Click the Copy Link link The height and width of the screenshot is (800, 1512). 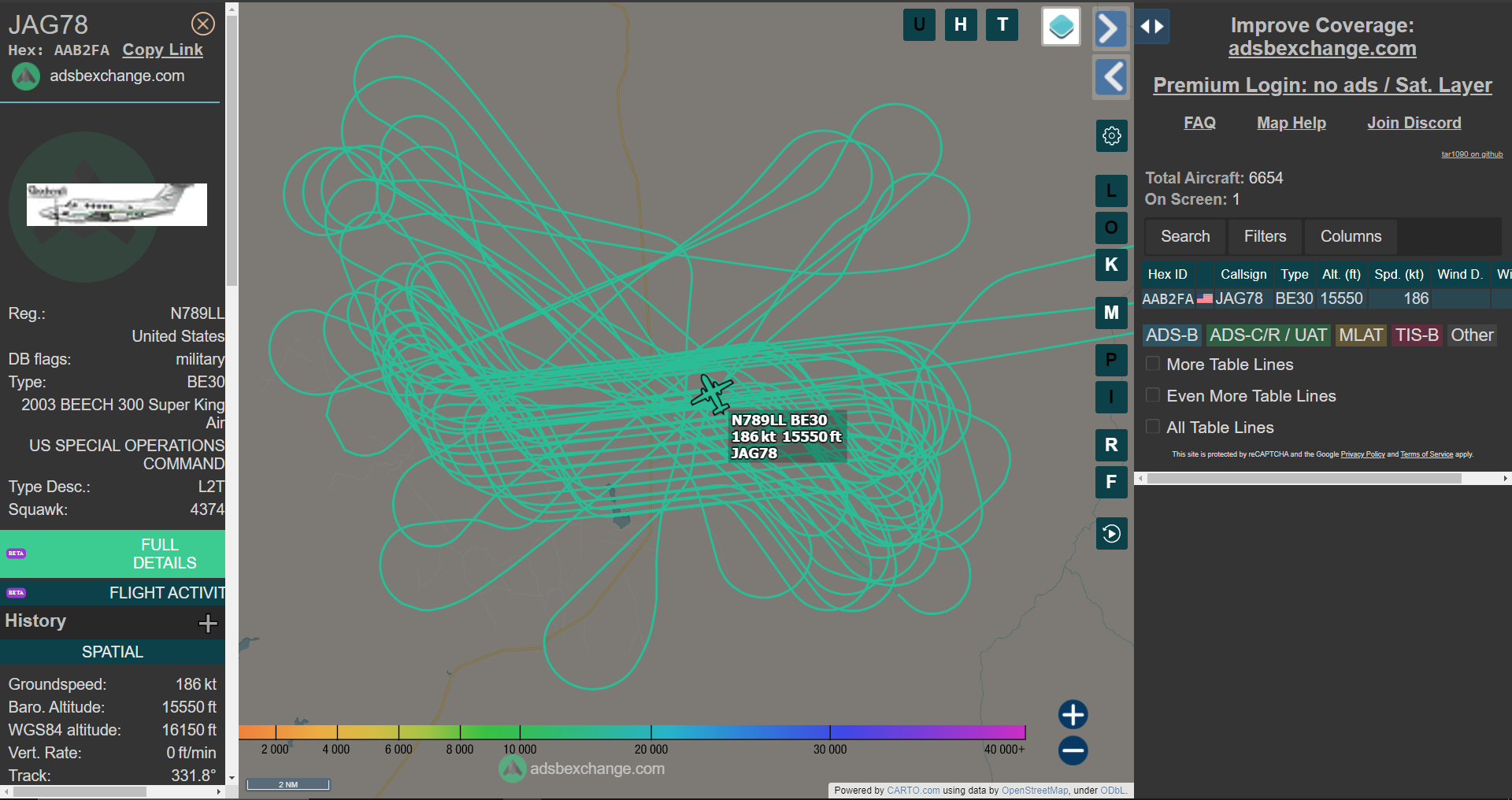pos(162,50)
